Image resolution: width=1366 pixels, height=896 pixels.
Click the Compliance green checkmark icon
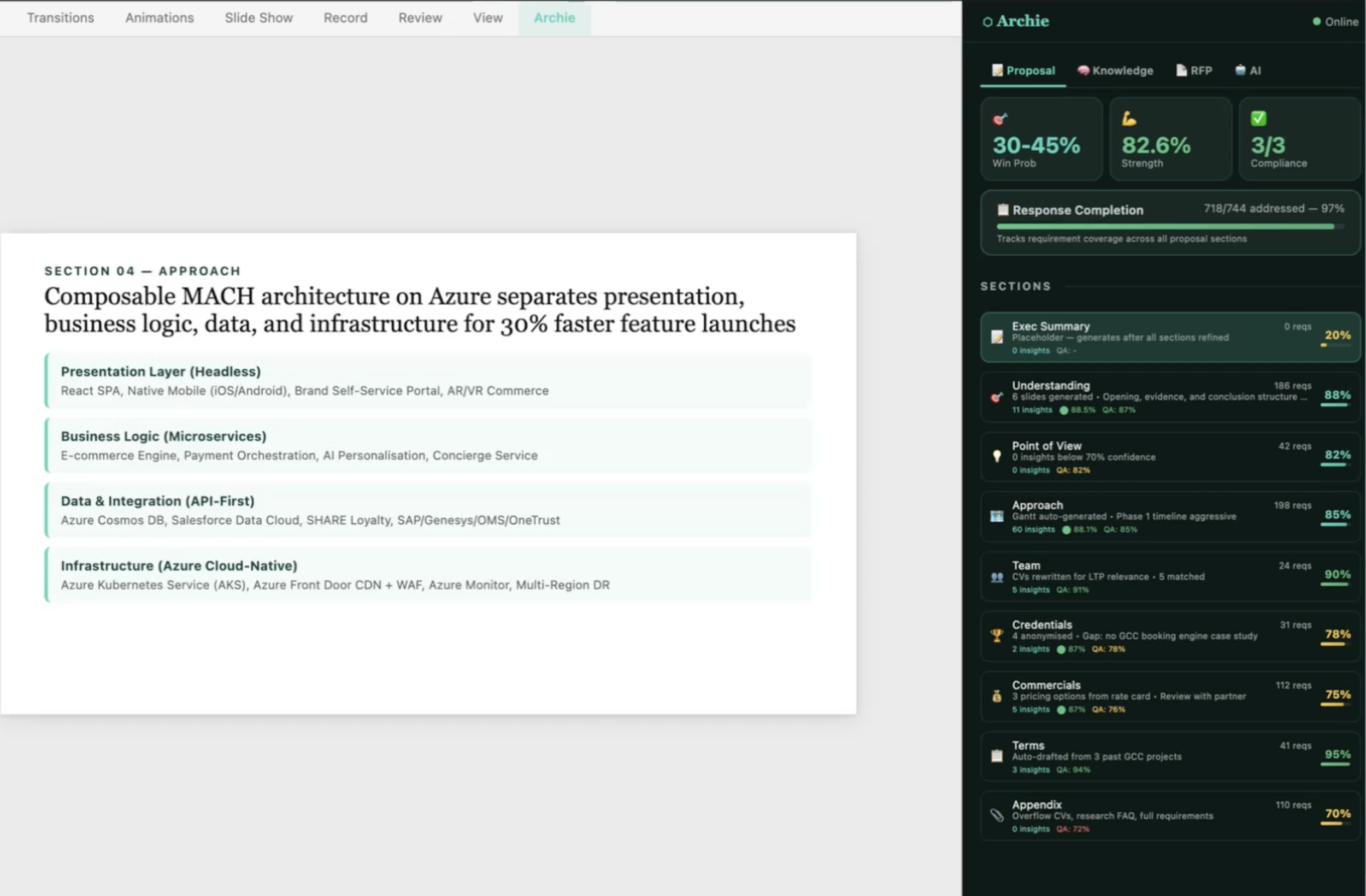1258,119
